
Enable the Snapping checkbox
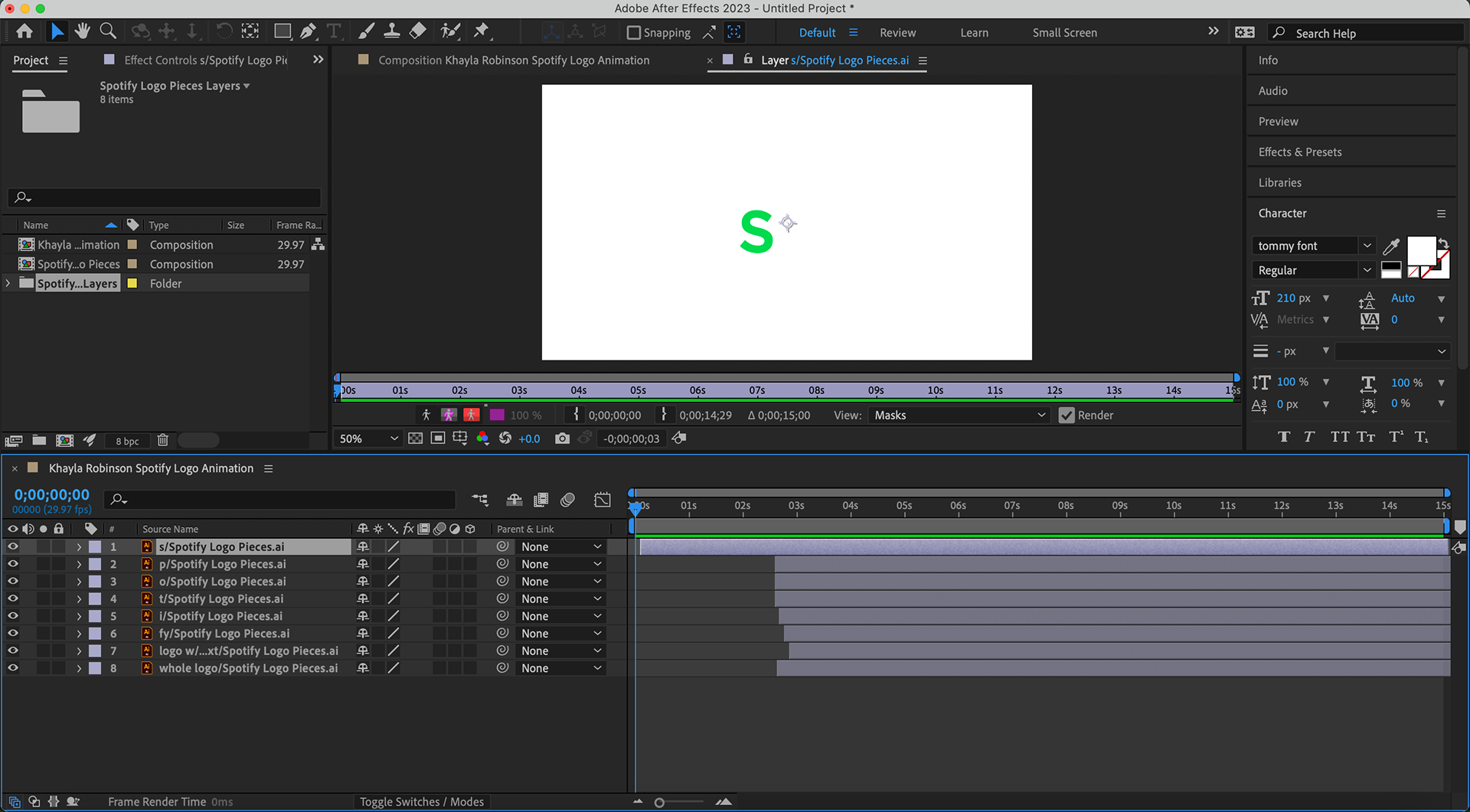click(633, 32)
